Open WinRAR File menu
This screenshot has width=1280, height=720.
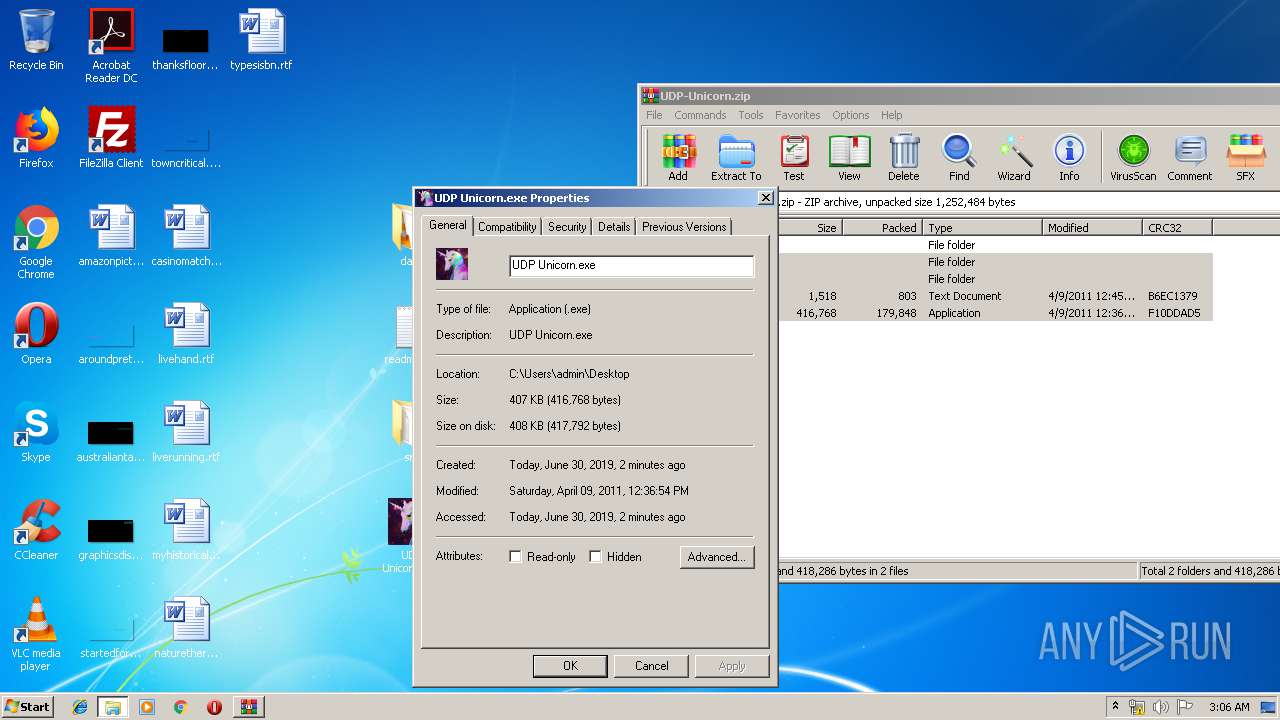[x=654, y=115]
